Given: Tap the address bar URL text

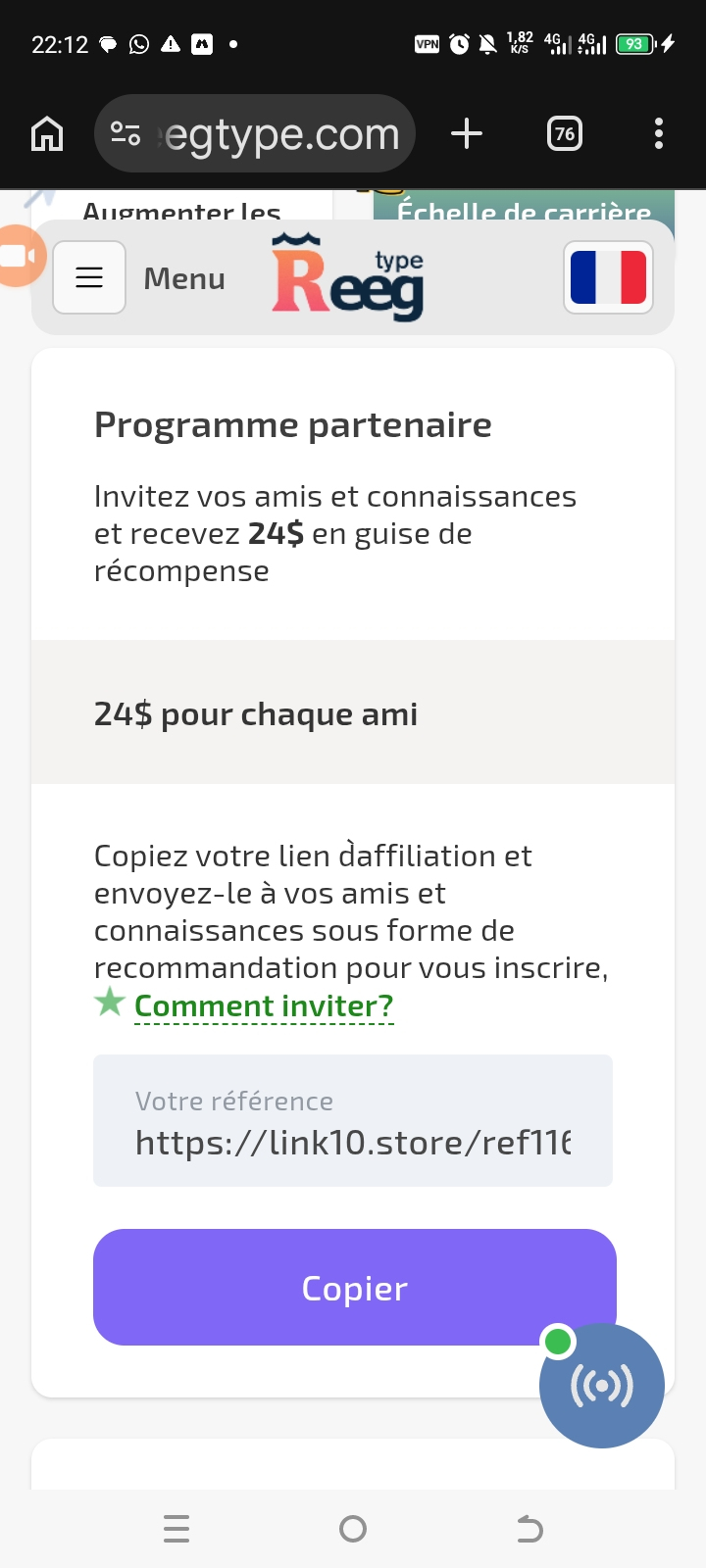Looking at the screenshot, I should [x=280, y=133].
